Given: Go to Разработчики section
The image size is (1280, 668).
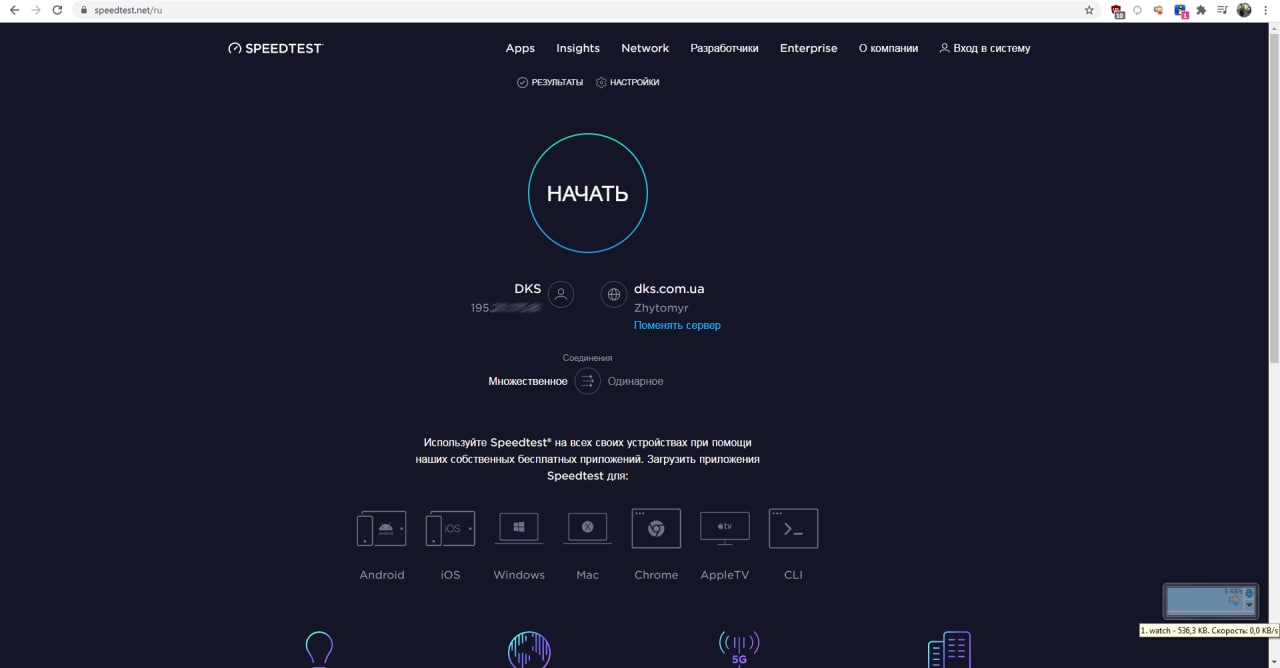Looking at the screenshot, I should coord(724,48).
